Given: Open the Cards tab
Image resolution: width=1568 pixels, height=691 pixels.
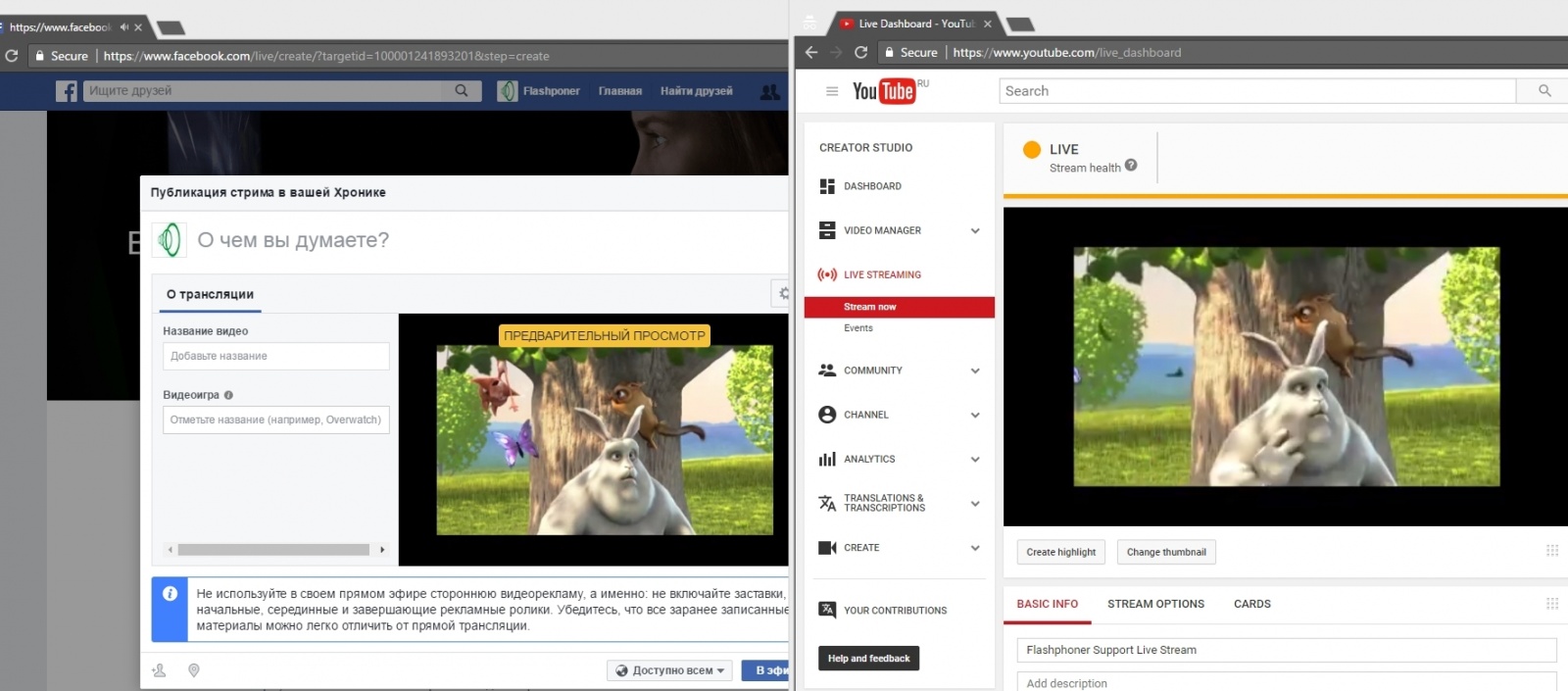Looking at the screenshot, I should pos(1251,604).
